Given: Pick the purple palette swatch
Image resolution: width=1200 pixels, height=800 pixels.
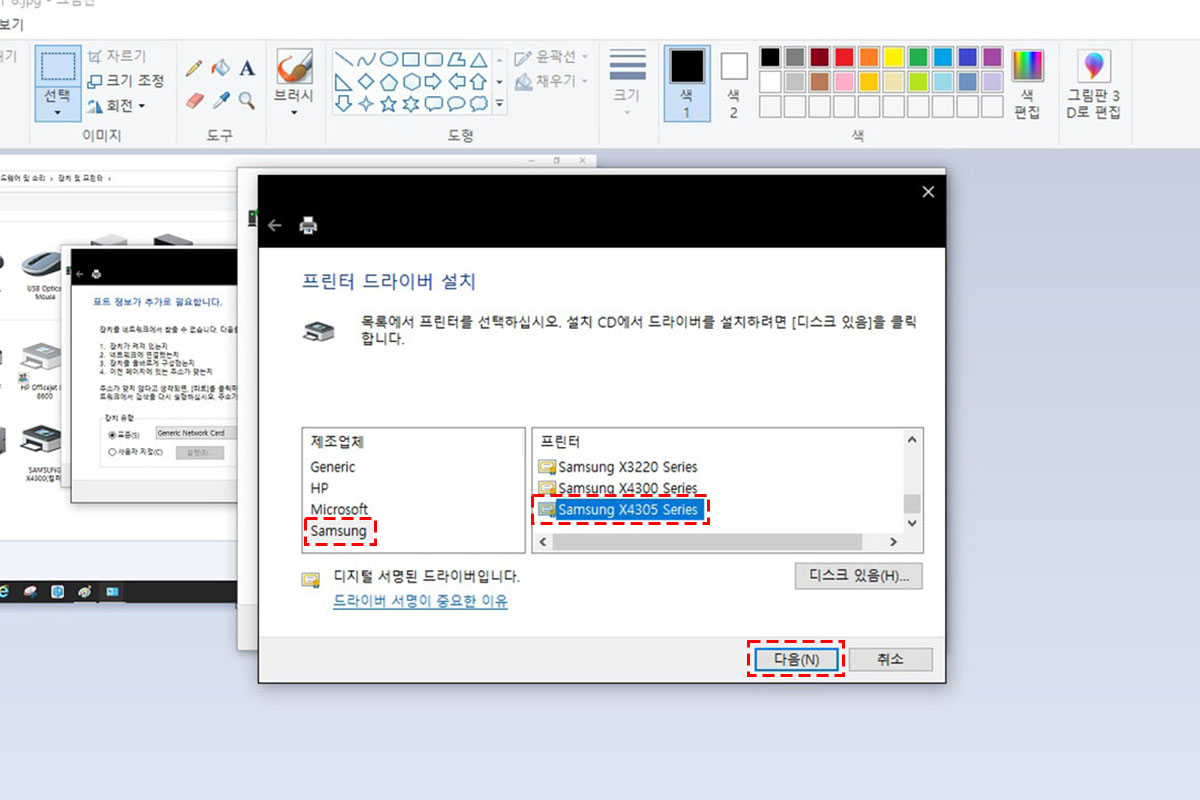Looking at the screenshot, I should click(992, 56).
